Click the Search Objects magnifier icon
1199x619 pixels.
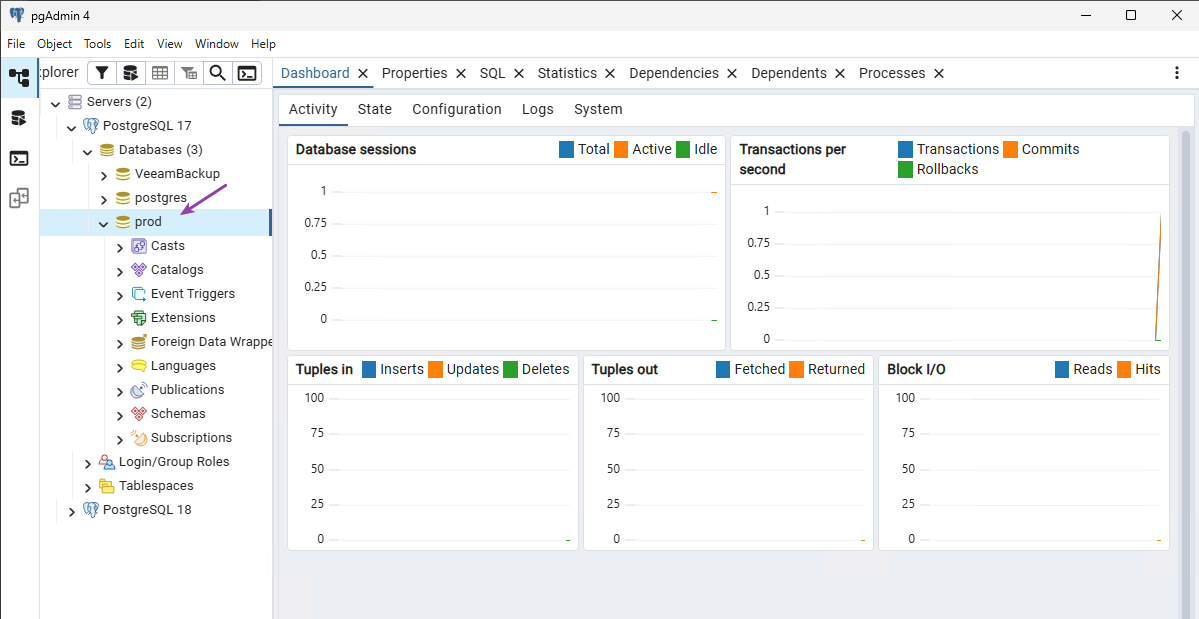pos(218,73)
